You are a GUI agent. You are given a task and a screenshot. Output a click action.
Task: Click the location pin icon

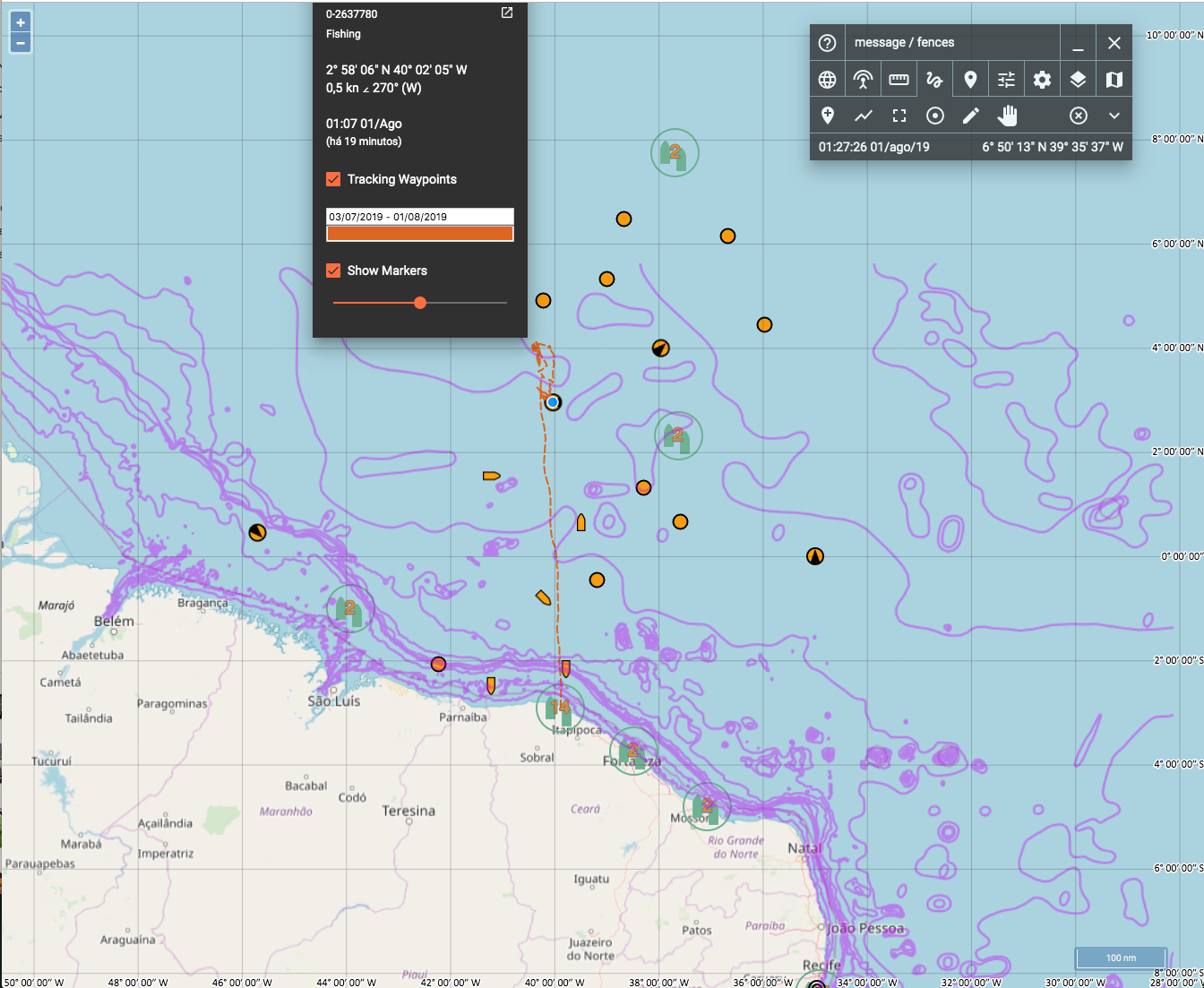(970, 80)
